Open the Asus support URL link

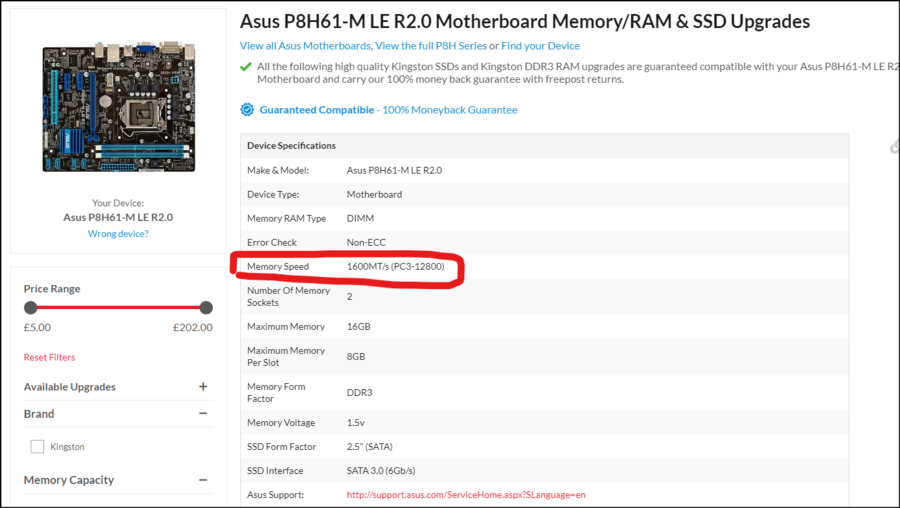coord(466,495)
